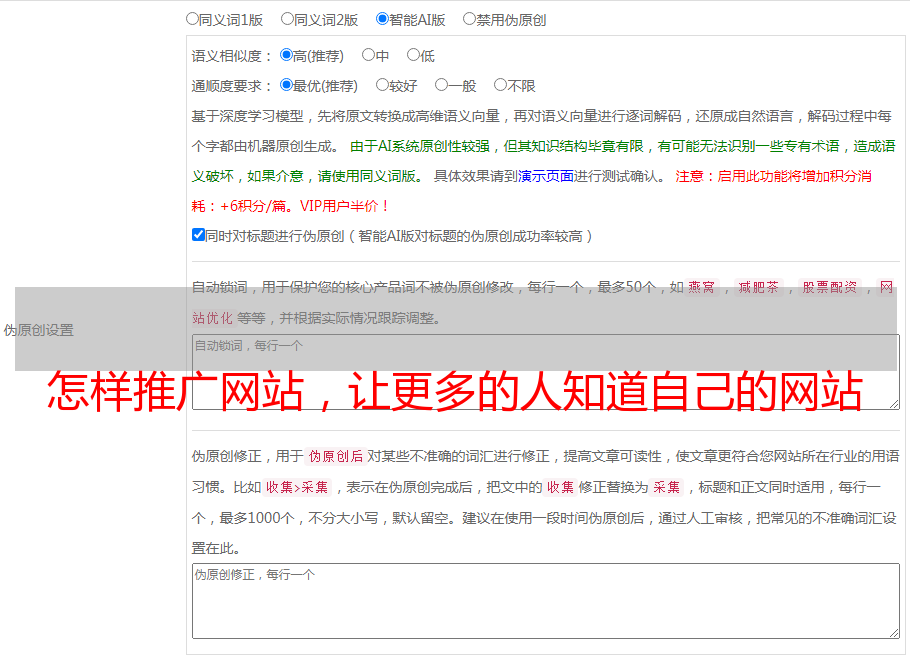Set 通顺度要求 to 一般

tap(441, 85)
